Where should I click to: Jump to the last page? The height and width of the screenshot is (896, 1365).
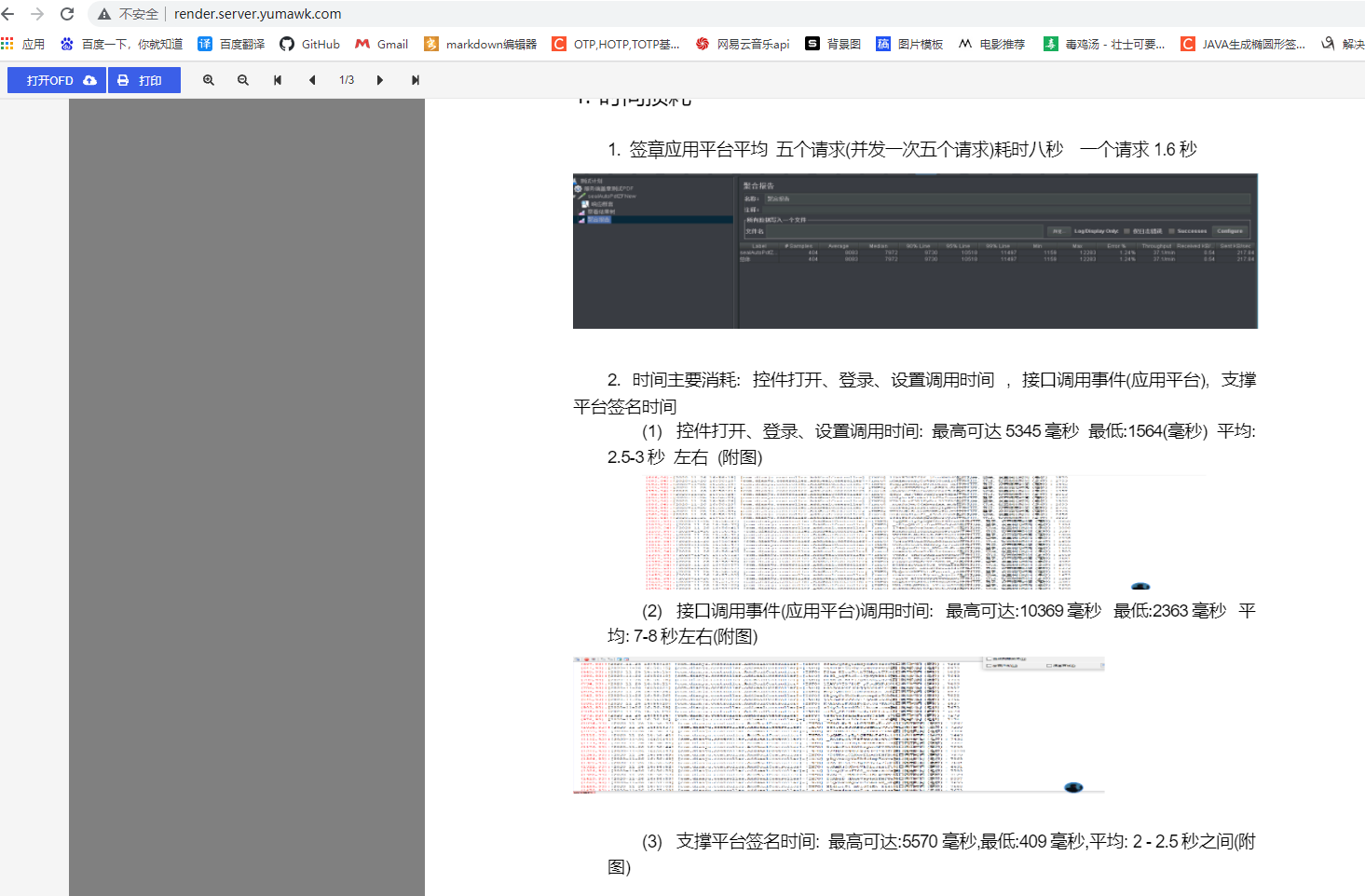pos(416,80)
